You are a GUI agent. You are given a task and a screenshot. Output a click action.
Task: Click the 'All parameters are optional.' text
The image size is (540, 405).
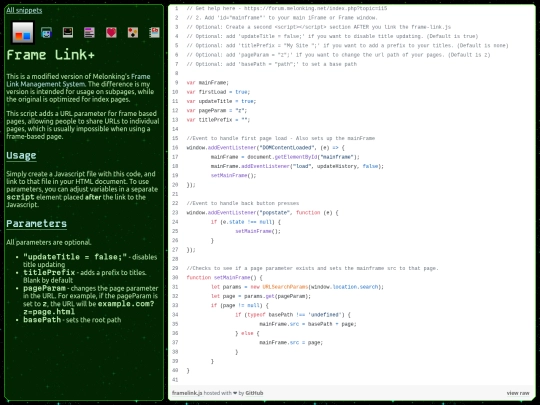(x=49, y=242)
